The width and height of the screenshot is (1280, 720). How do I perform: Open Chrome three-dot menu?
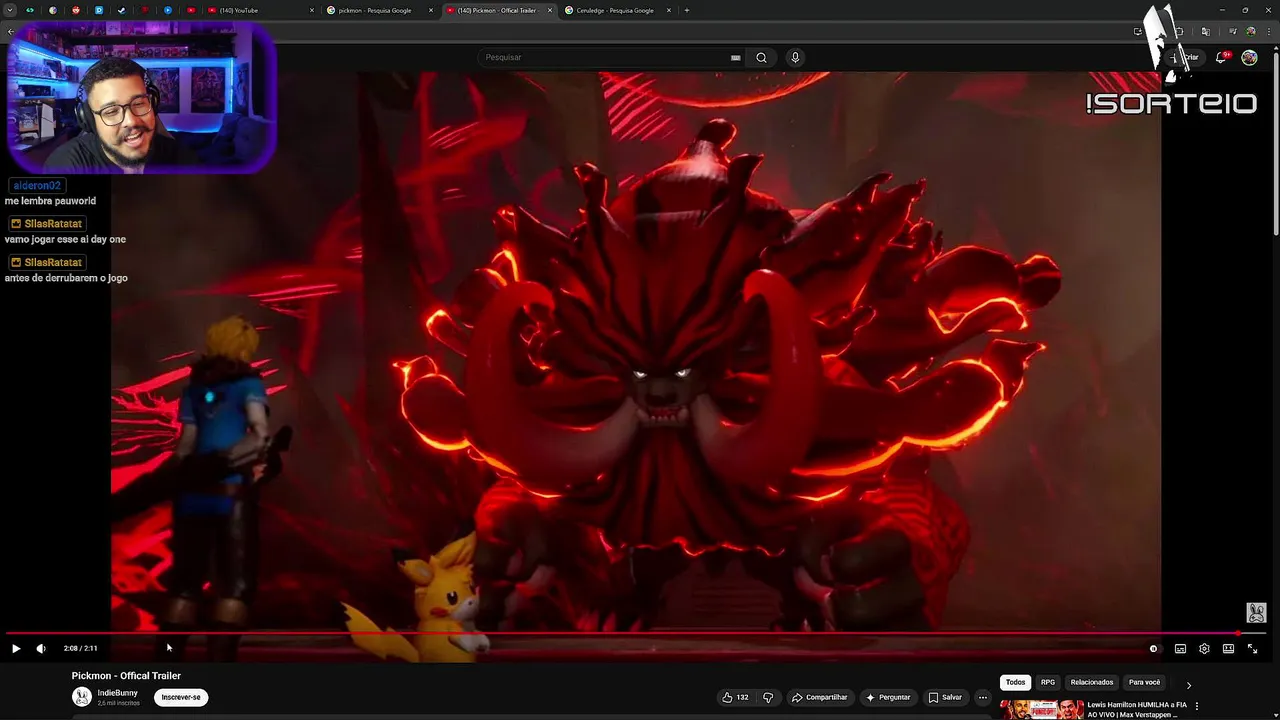pos(1268,32)
